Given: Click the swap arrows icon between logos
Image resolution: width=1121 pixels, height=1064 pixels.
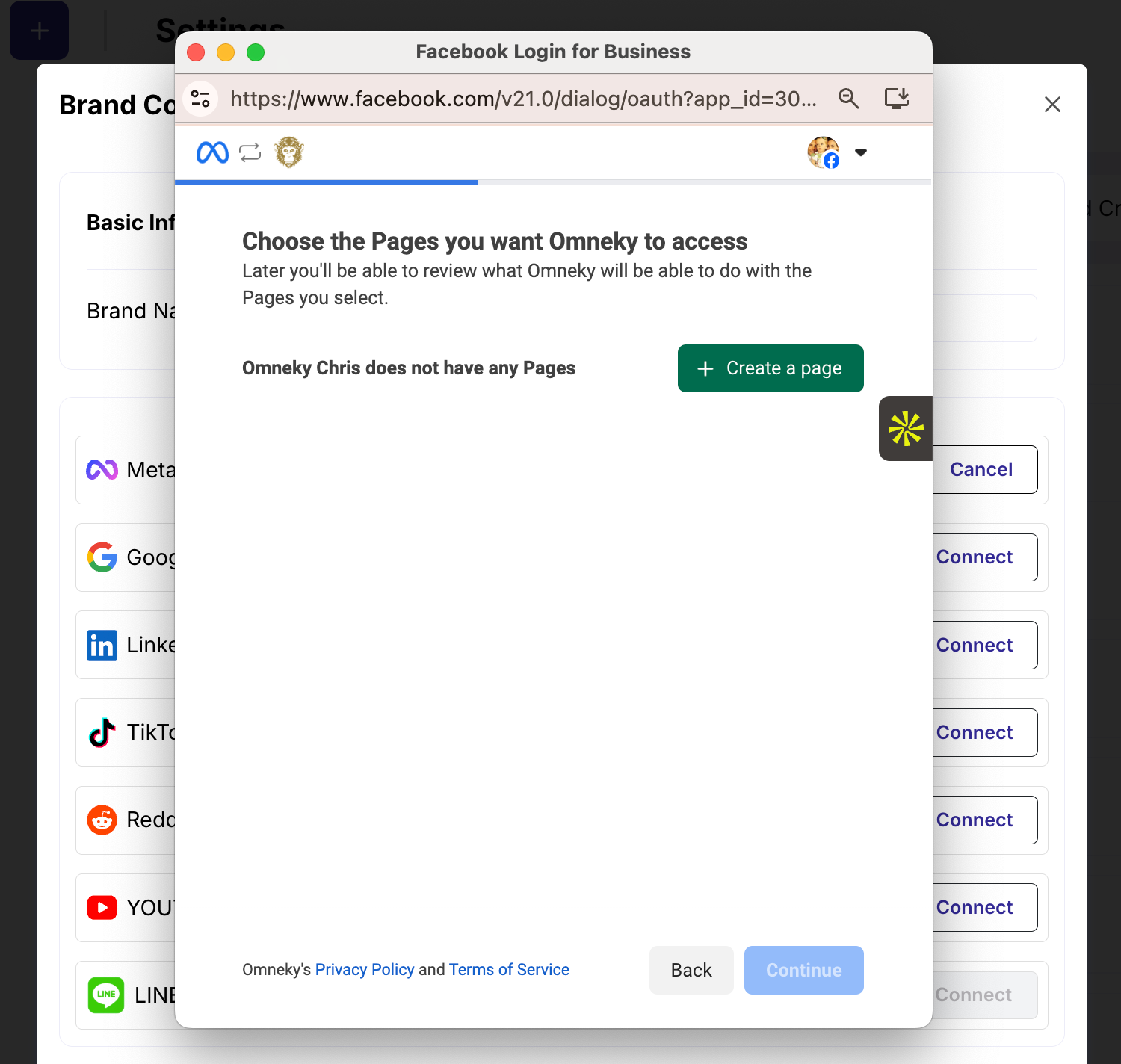Looking at the screenshot, I should click(x=250, y=152).
